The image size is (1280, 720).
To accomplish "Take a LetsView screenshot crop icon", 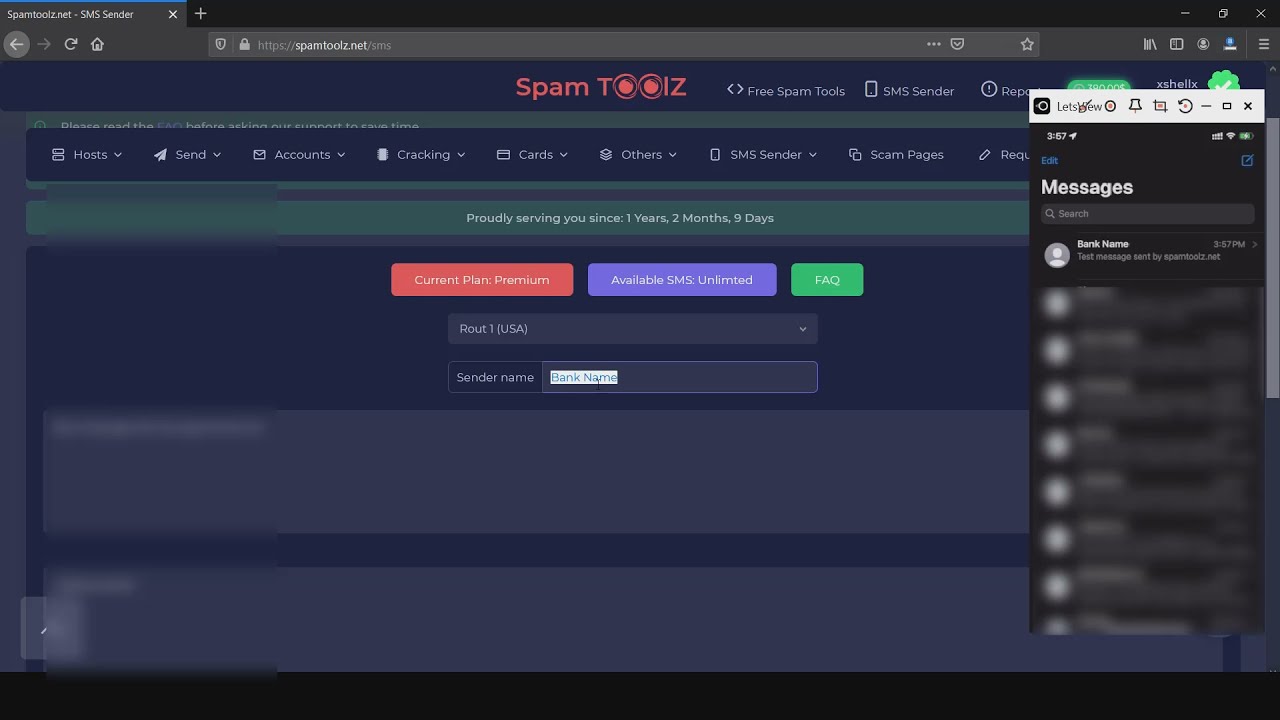I will tap(1160, 106).
